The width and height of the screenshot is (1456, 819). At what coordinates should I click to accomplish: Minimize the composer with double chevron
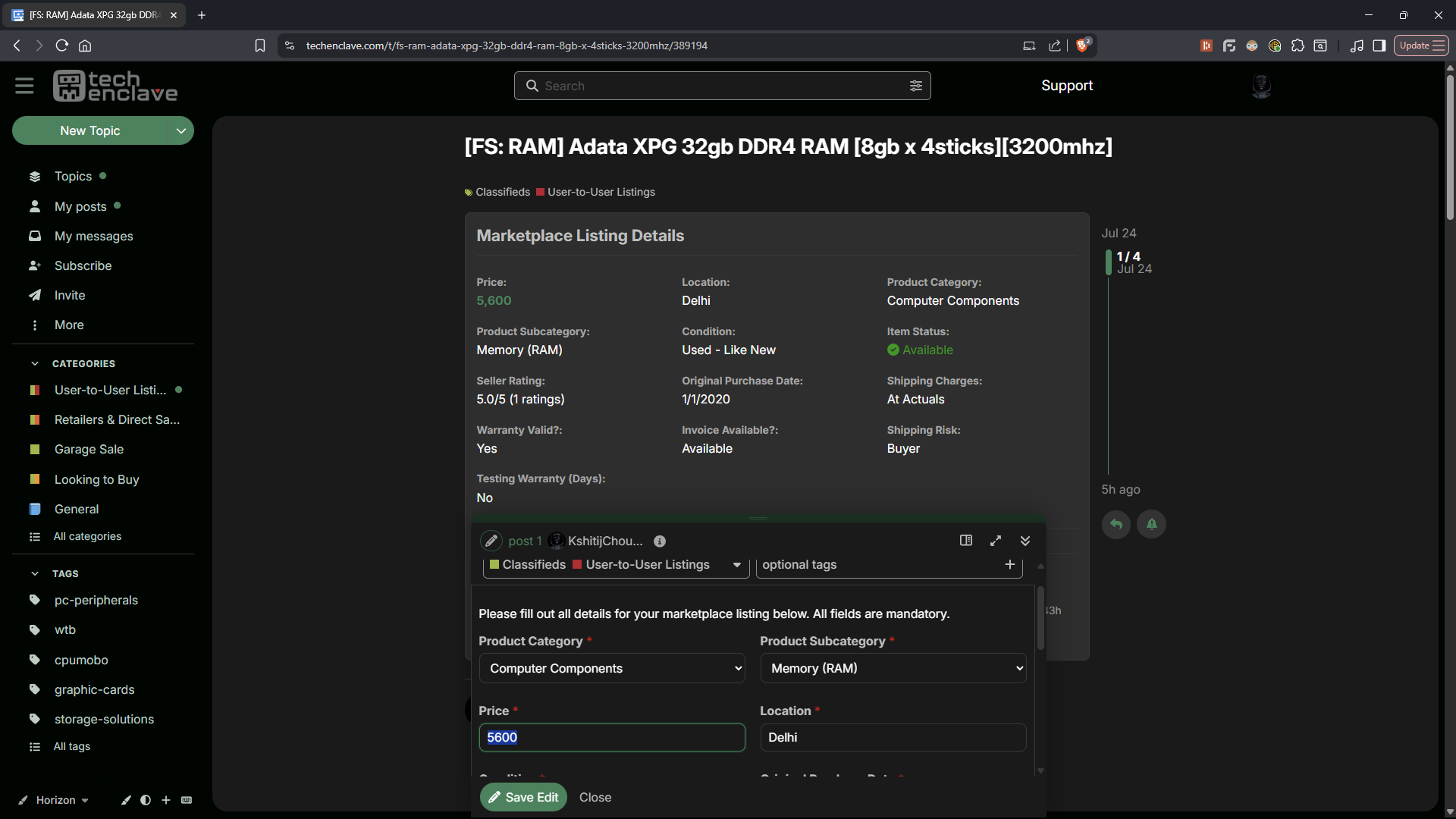pyautogui.click(x=1025, y=541)
